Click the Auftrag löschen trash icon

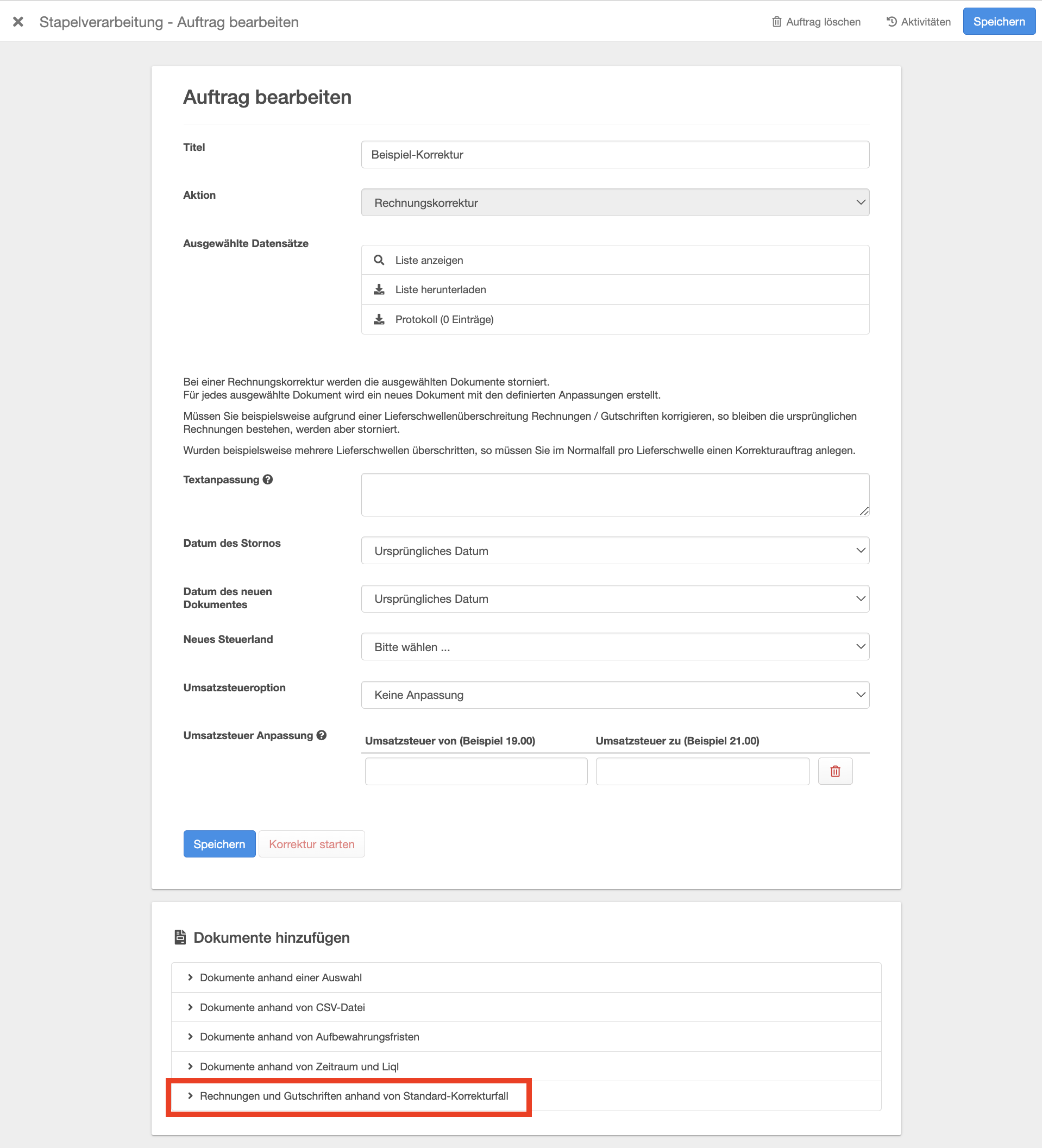776,22
